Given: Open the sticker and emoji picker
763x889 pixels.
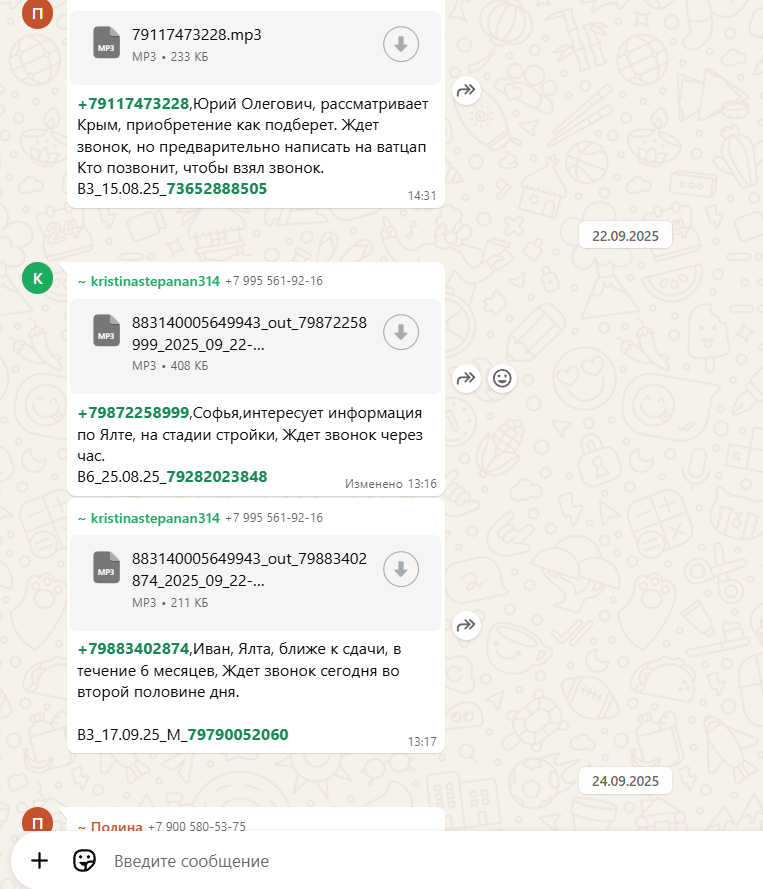Looking at the screenshot, I should pos(84,861).
